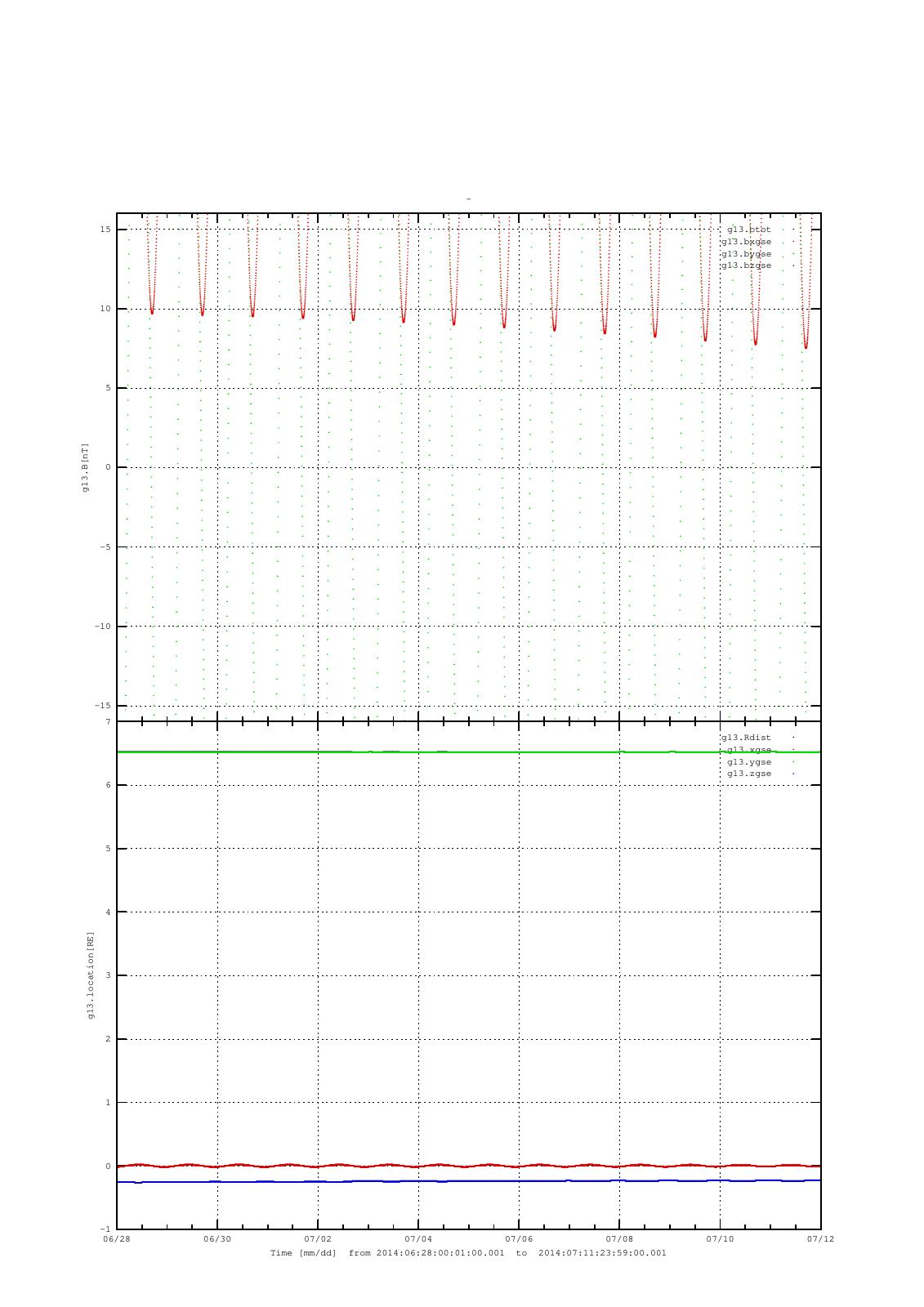Viewport: 924px width, 1307px height.
Task: Select the g13.location[RE] vertical axis label
Action: tap(92, 975)
